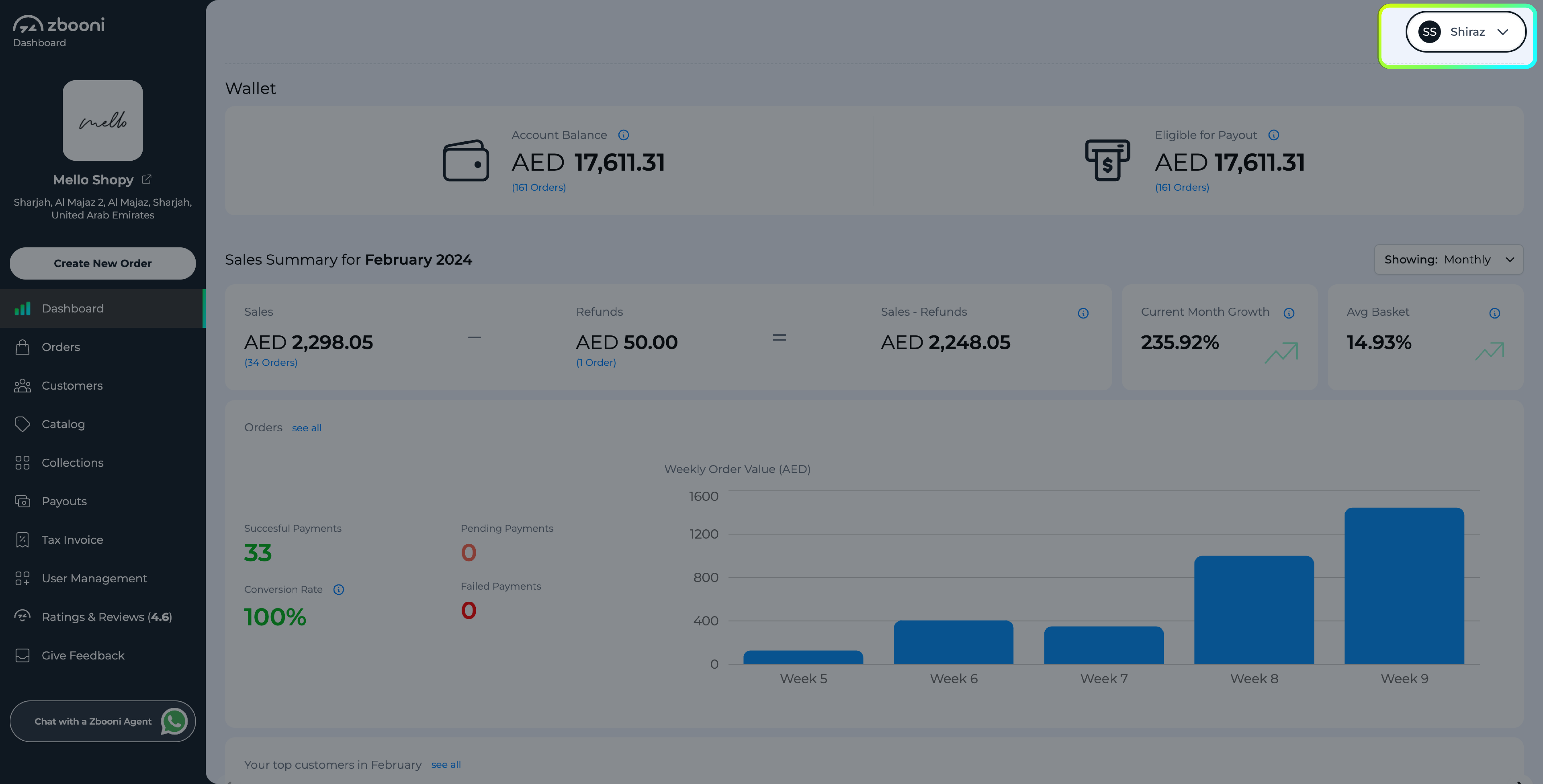
Task: Open the Showing: Monthly dropdown
Action: pos(1448,259)
